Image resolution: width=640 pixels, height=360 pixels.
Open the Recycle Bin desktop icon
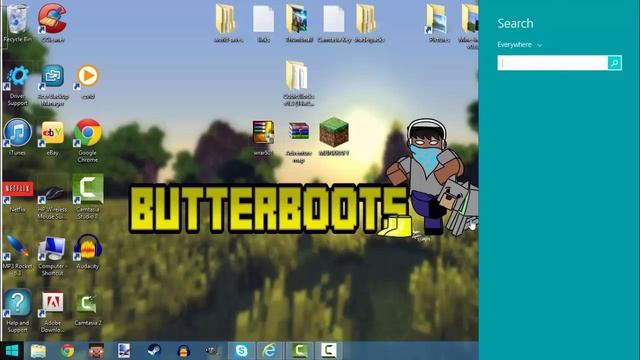click(17, 19)
